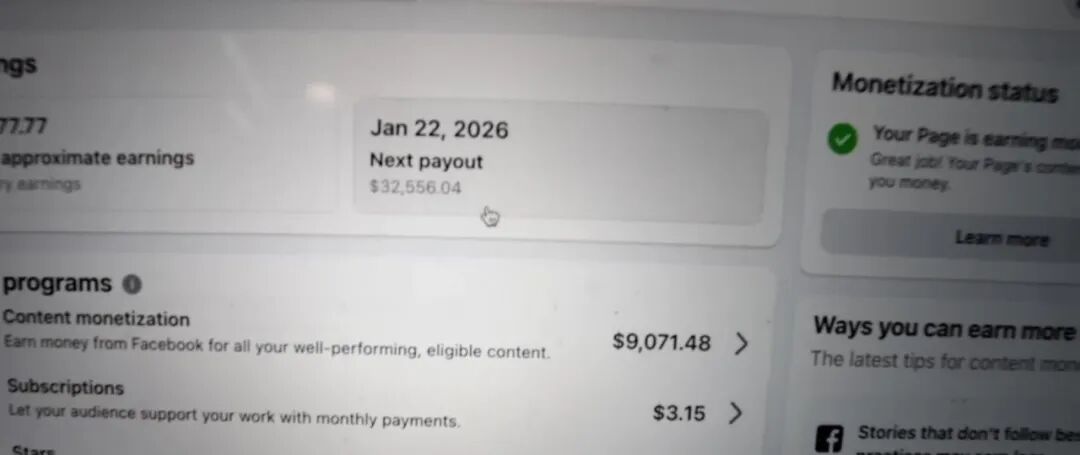Click the Learn more button
This screenshot has width=1080, height=455.
tap(950, 236)
